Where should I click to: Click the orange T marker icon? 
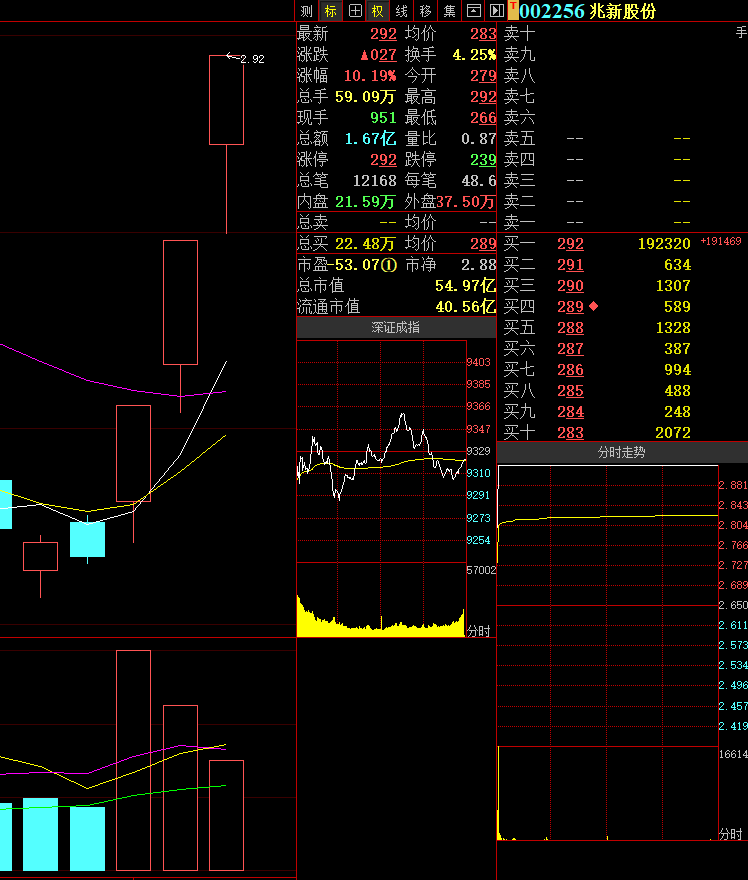513,10
